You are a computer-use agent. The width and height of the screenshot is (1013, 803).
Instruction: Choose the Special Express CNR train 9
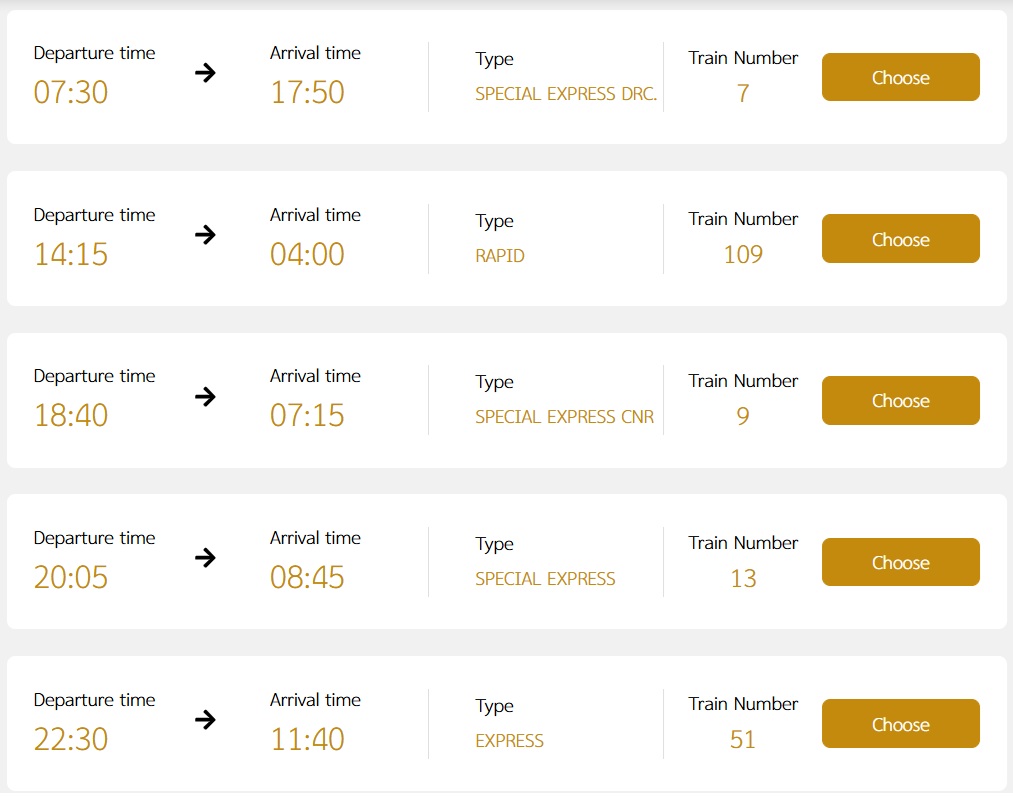point(900,400)
